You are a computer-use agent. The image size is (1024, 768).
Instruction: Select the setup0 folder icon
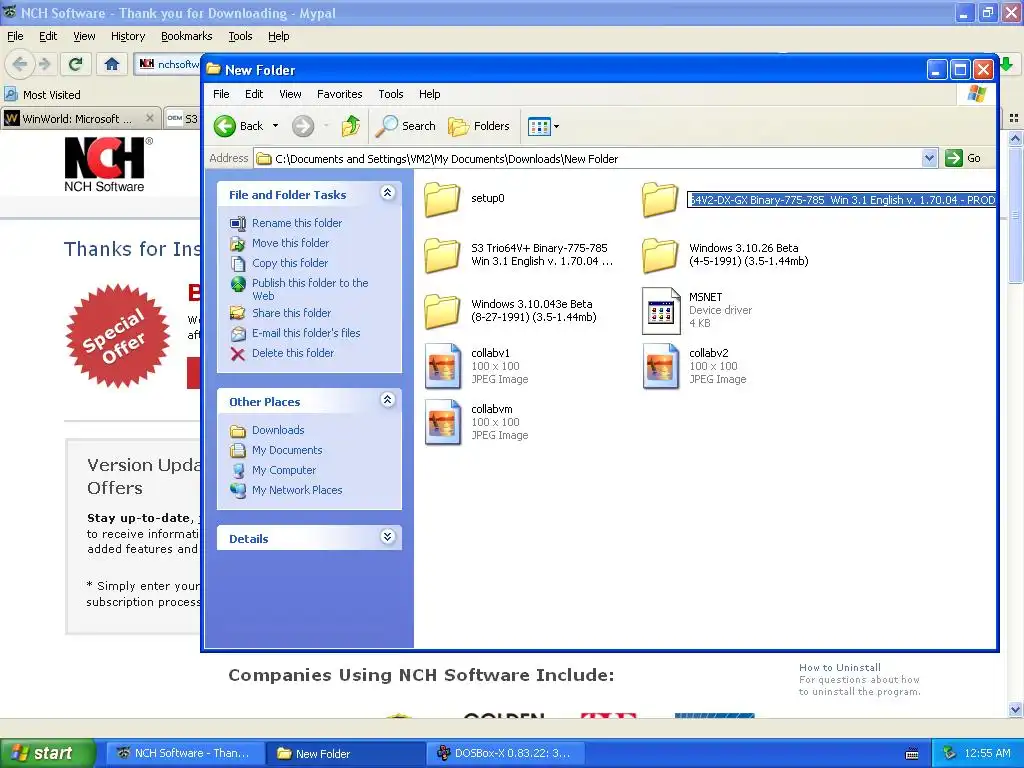(x=442, y=199)
